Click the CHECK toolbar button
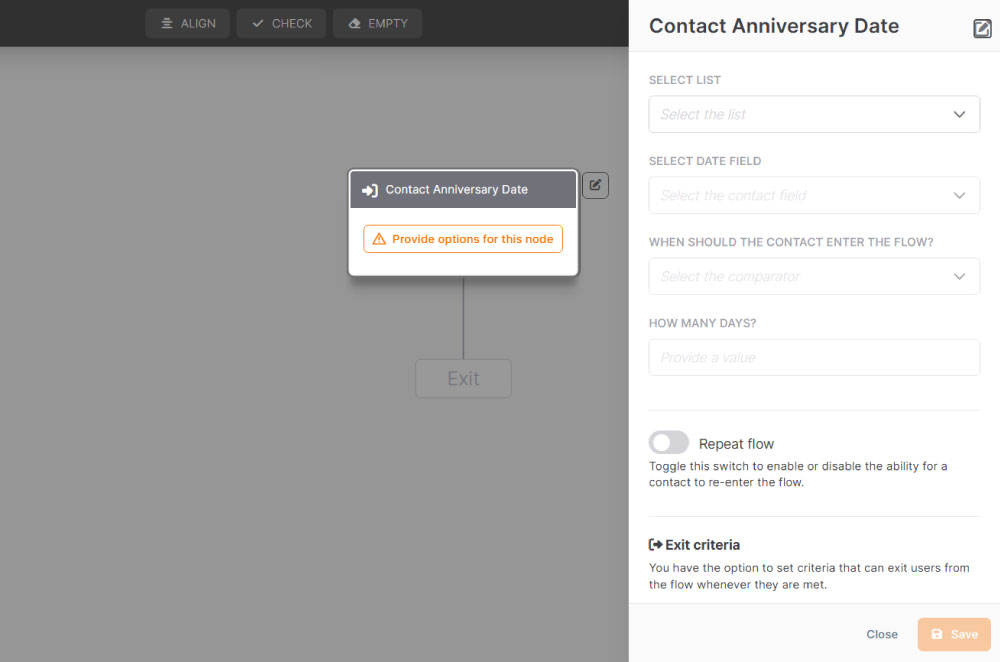 [281, 24]
